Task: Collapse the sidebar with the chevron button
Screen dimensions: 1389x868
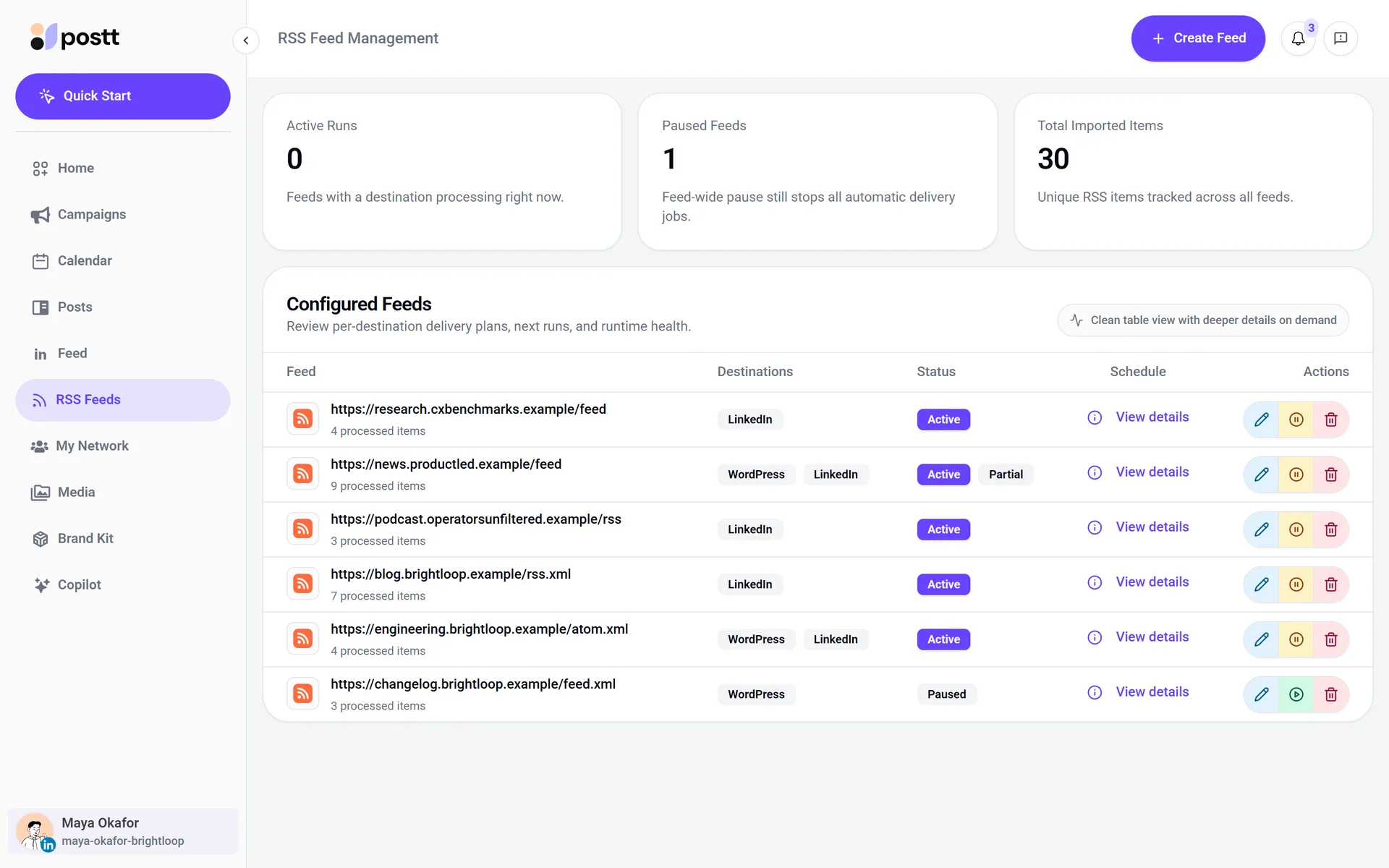Action: [x=246, y=41]
